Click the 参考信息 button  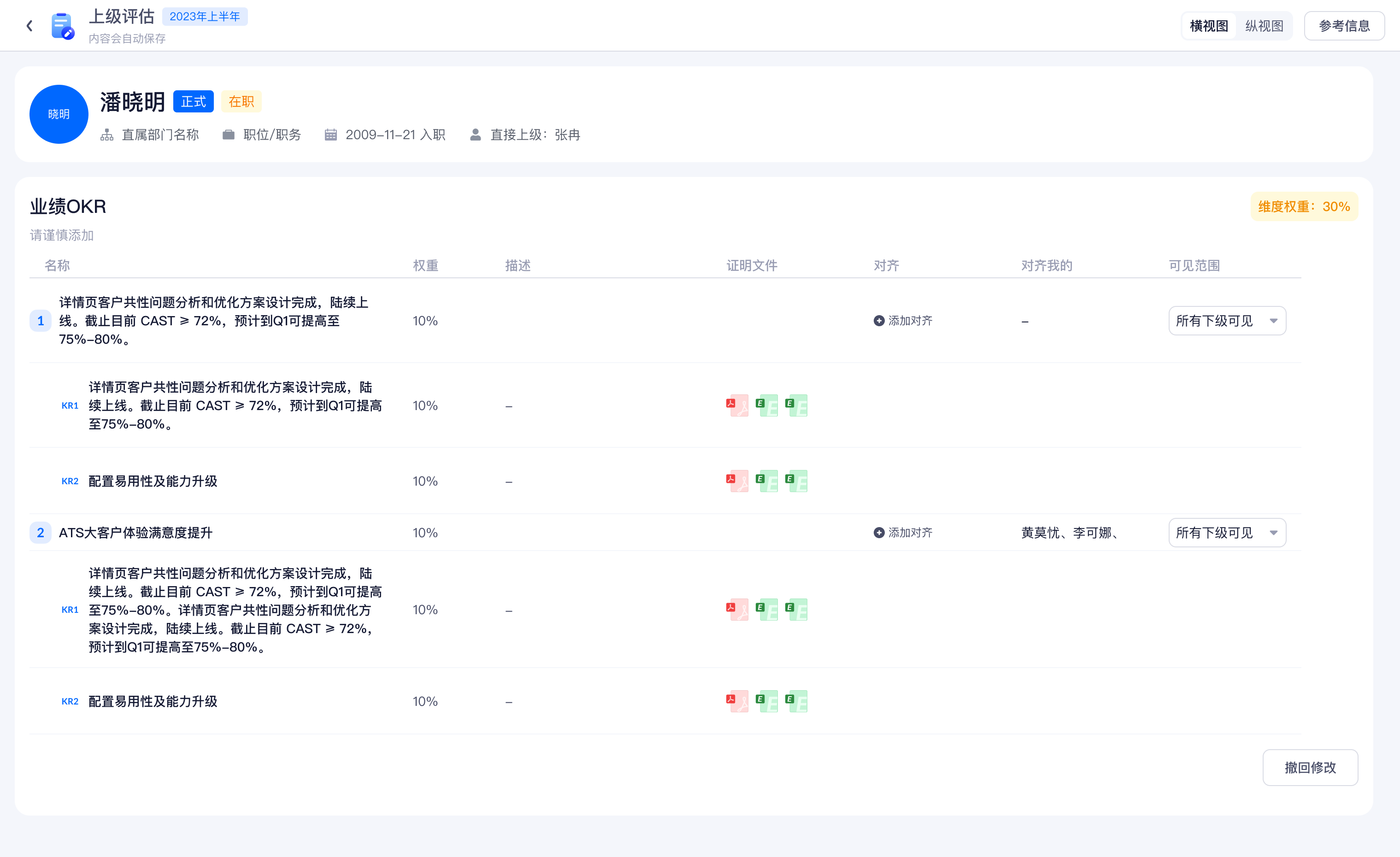pyautogui.click(x=1344, y=26)
